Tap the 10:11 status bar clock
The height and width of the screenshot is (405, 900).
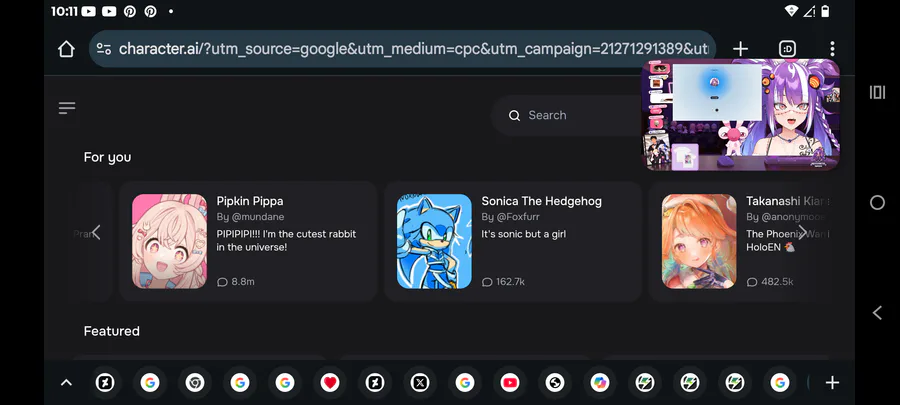64,11
